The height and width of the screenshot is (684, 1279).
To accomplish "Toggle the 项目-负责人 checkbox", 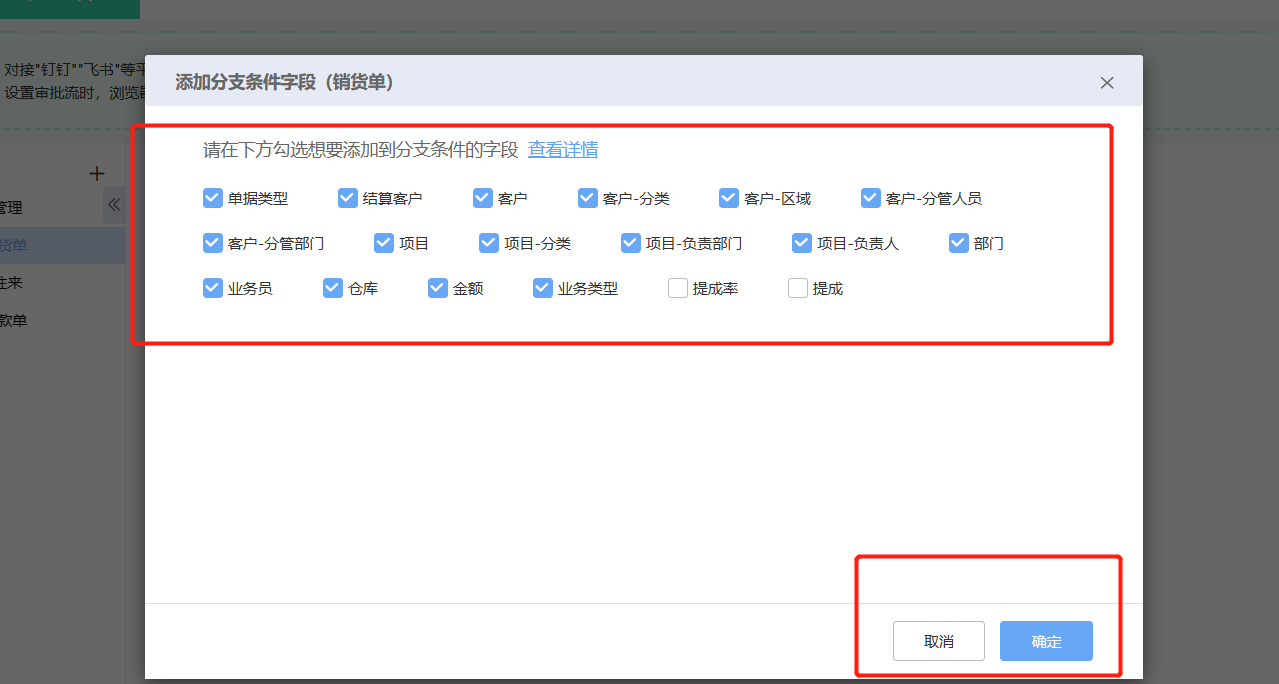I will tap(801, 243).
